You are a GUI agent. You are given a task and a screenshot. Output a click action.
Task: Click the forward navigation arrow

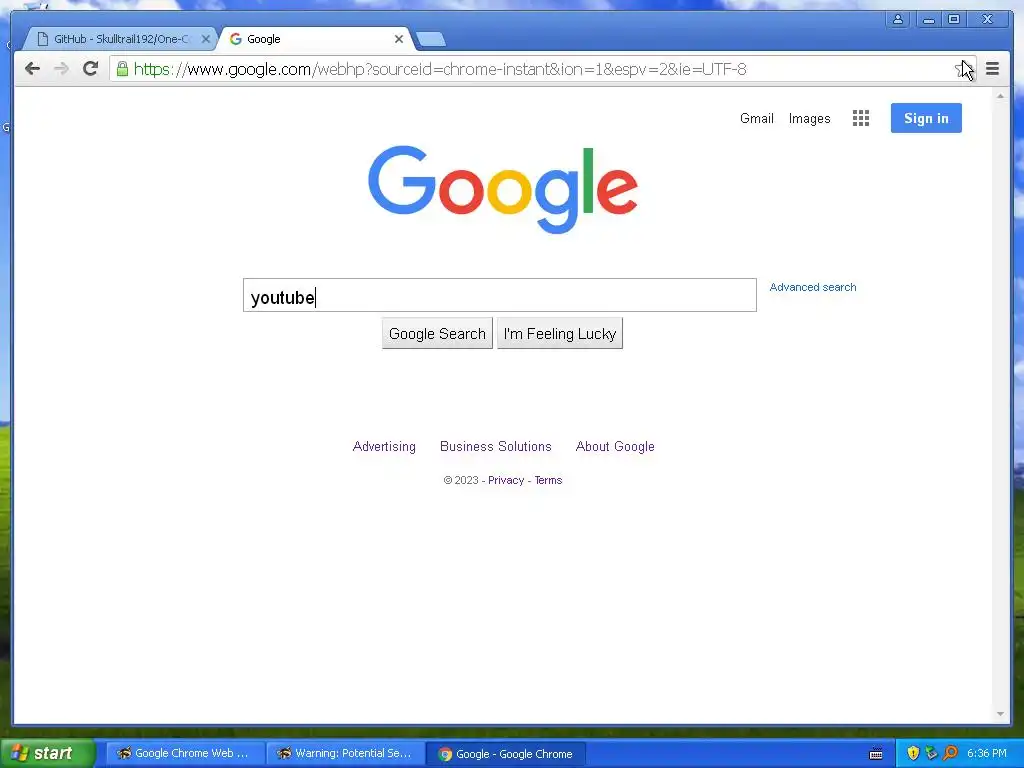coord(61,69)
